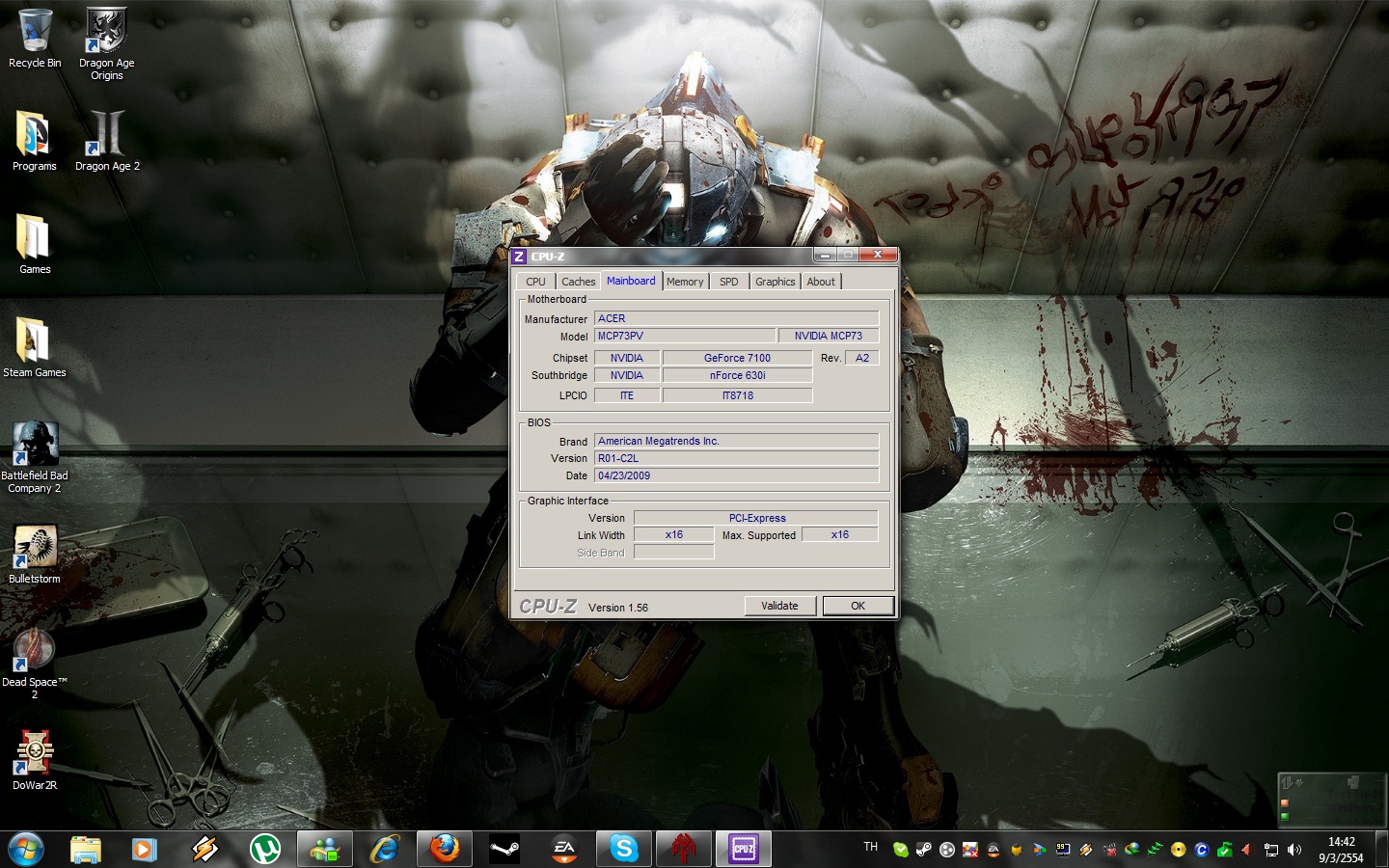This screenshot has height=868, width=1389.
Task: Launch Internet Explorer from the taskbar
Action: coord(385,849)
